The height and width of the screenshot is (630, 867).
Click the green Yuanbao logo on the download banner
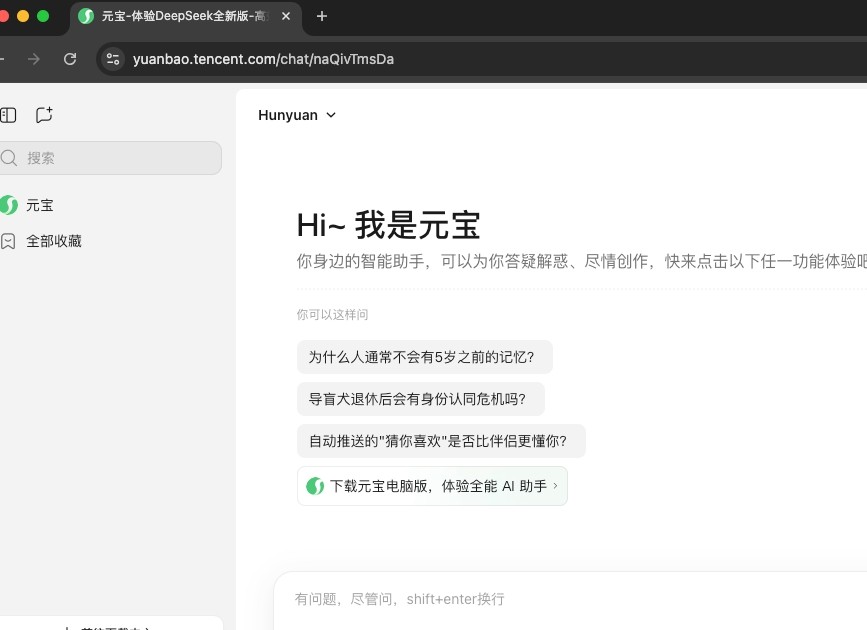pos(315,486)
